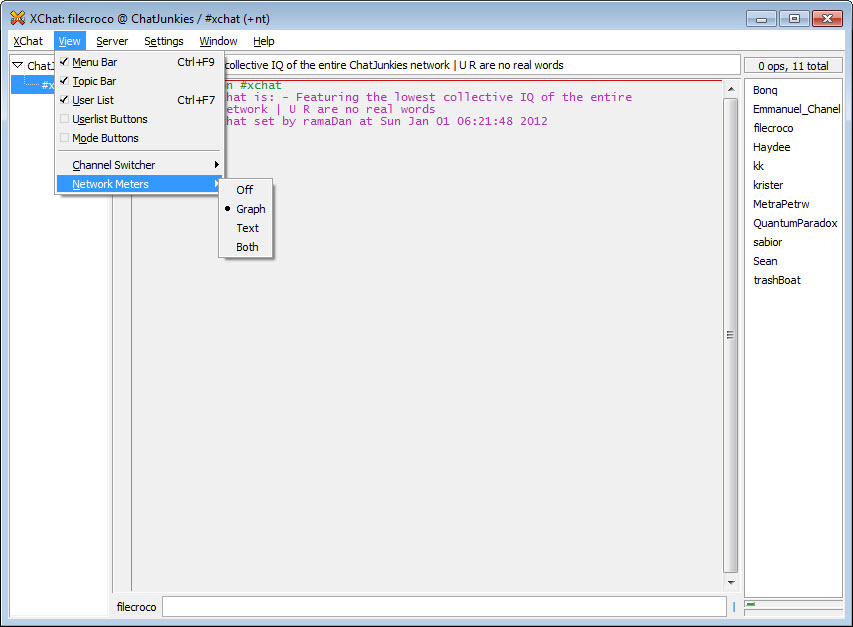
Task: Select user krister in user list
Action: point(768,185)
